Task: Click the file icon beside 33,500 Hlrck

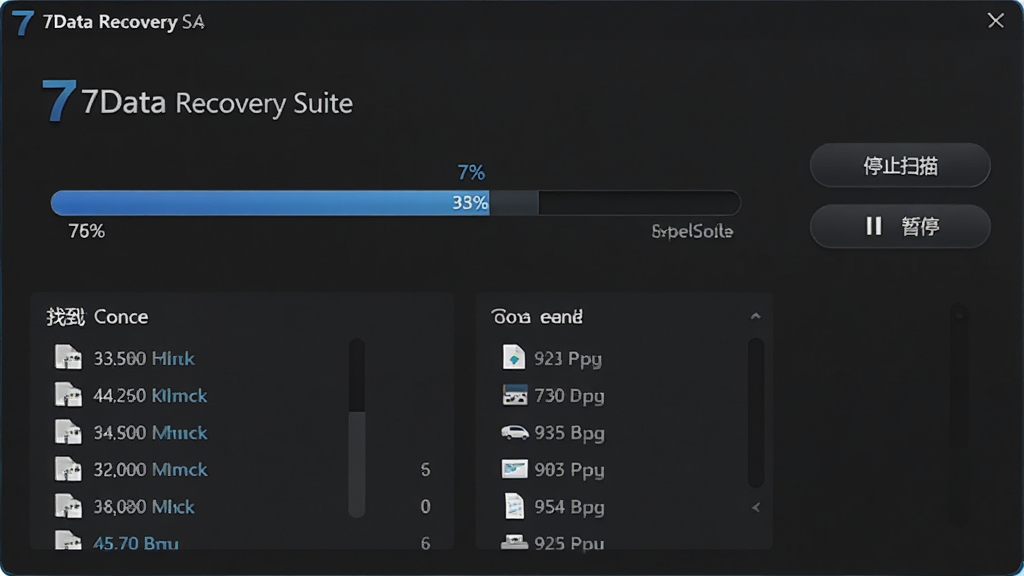Action: click(68, 358)
